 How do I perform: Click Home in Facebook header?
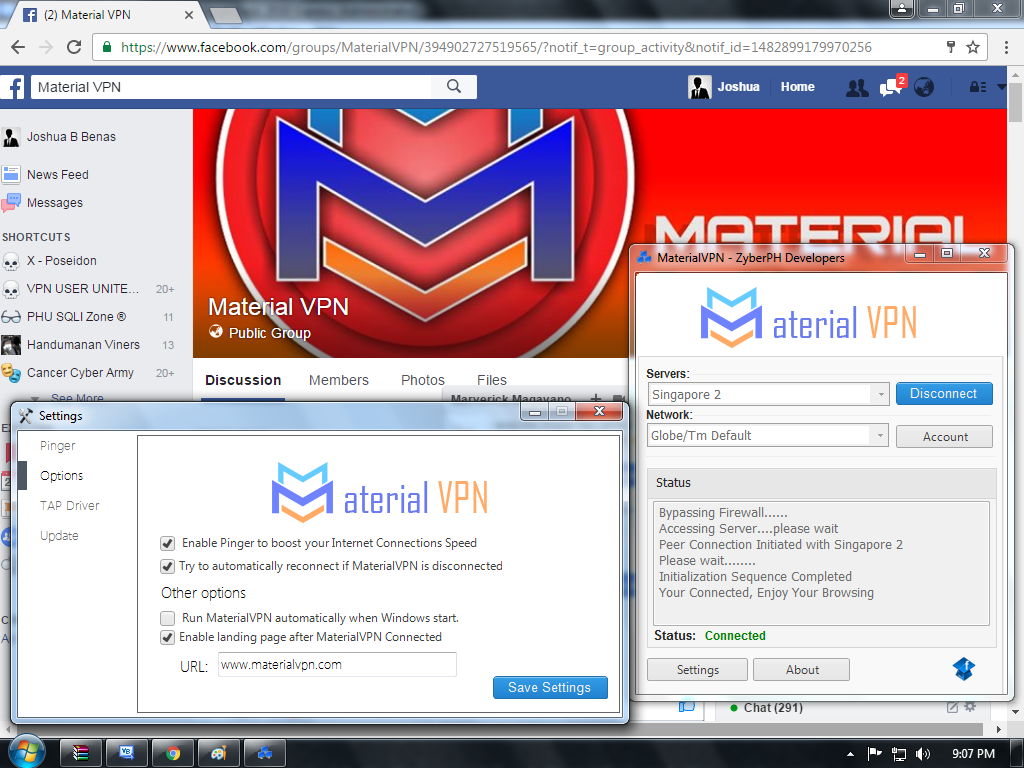click(797, 86)
